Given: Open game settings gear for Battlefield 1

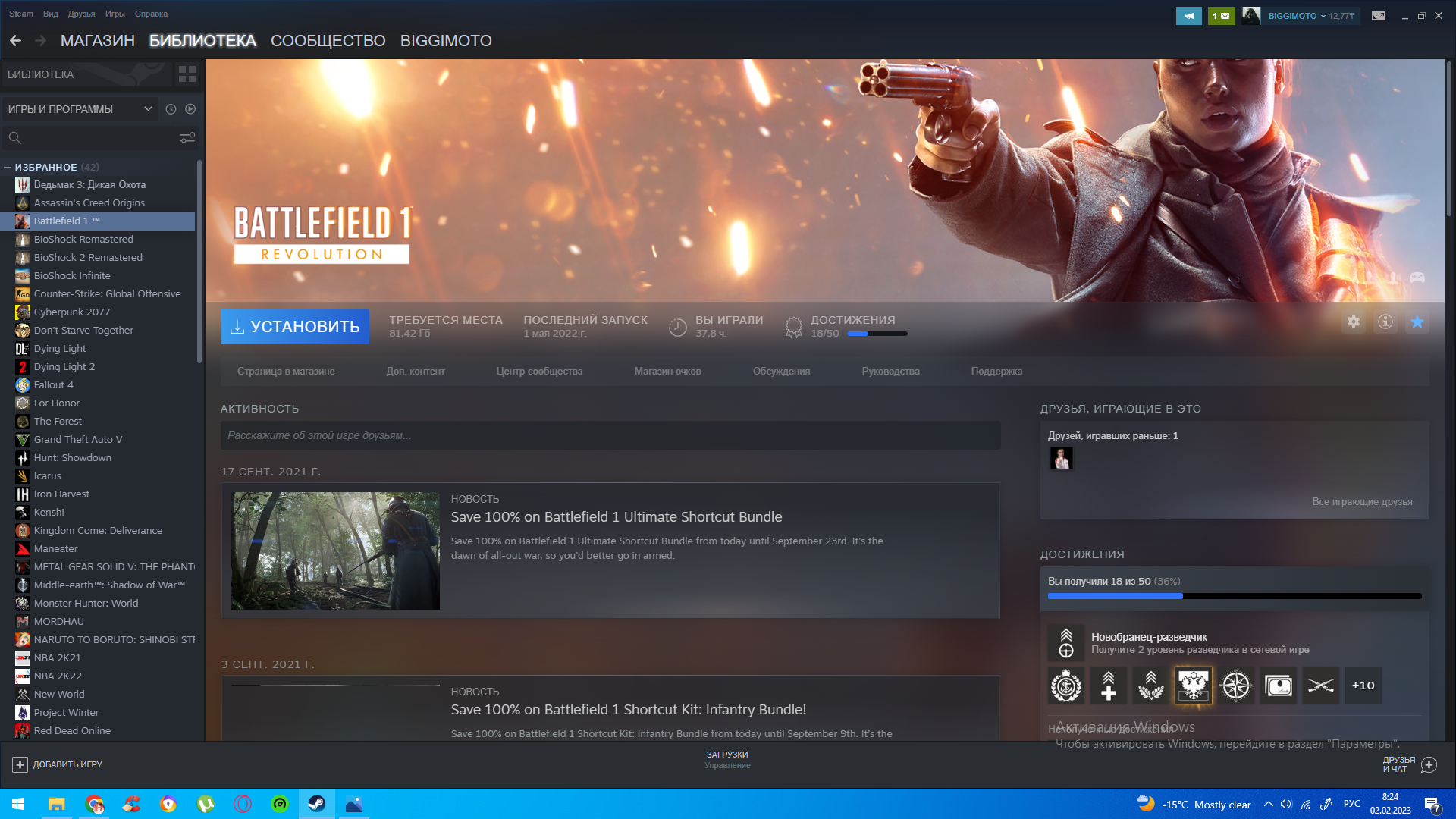Looking at the screenshot, I should click(1354, 322).
